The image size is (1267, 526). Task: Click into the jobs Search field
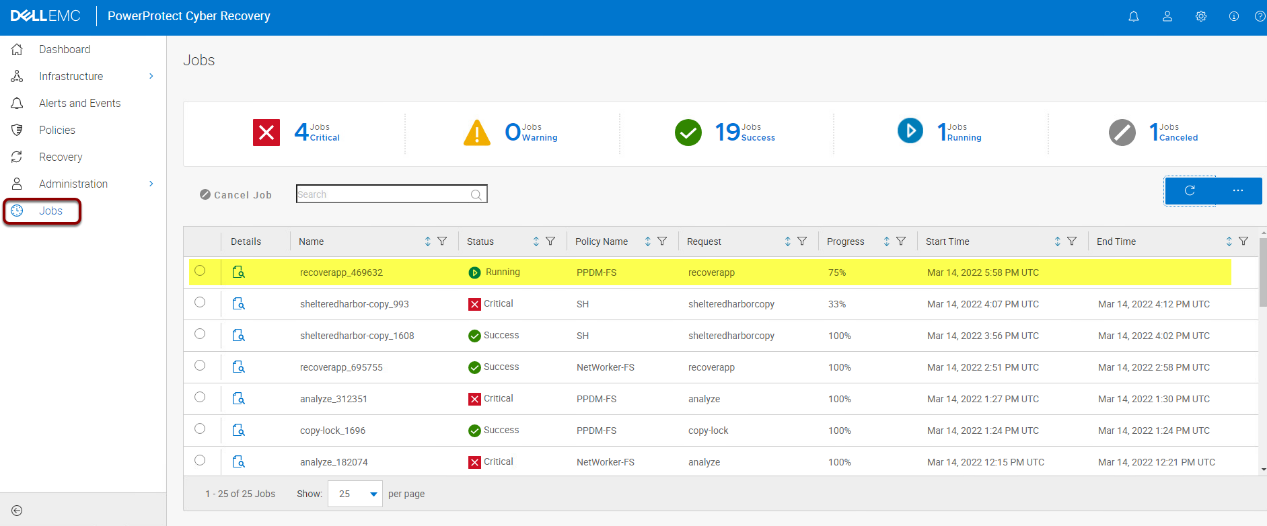382,194
